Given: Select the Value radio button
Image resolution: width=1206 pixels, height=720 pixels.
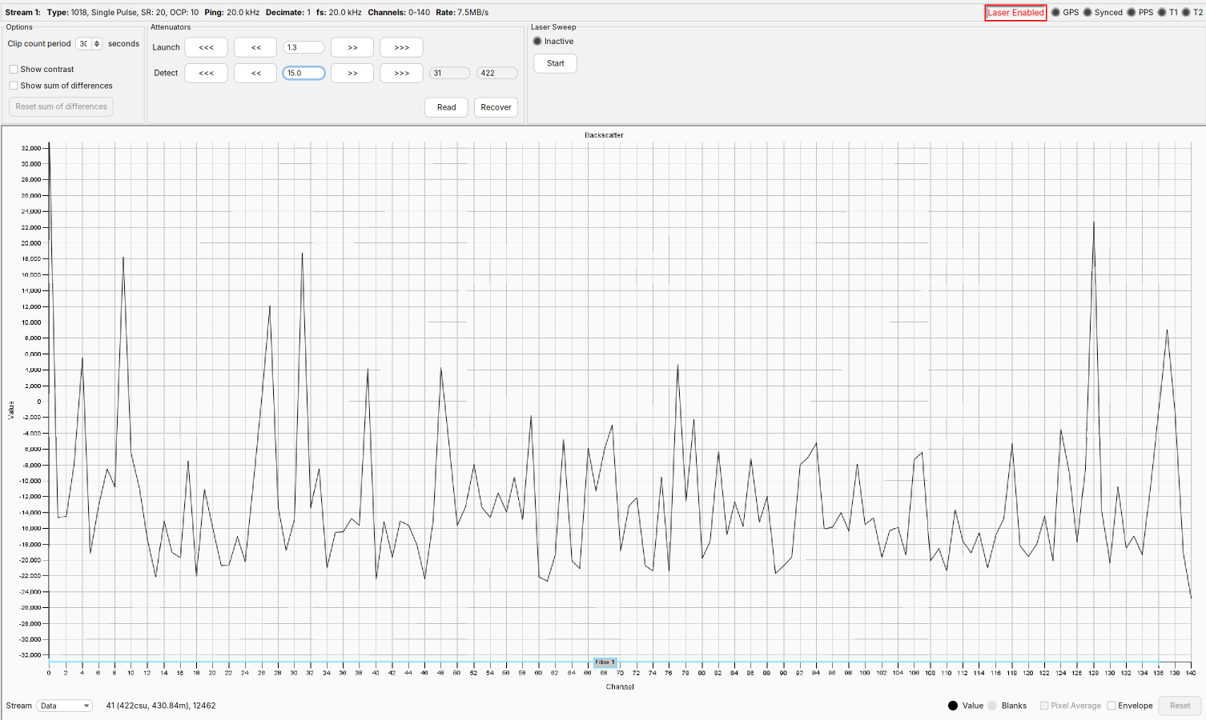Looking at the screenshot, I should pyautogui.click(x=952, y=706).
